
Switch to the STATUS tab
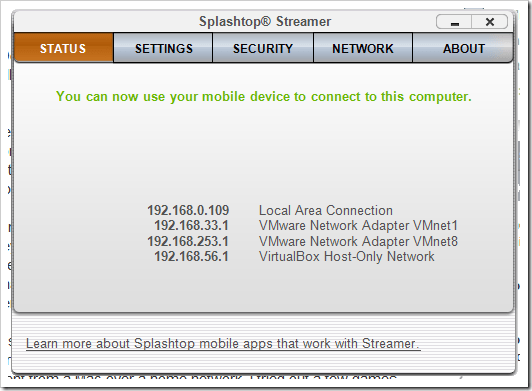pos(63,48)
